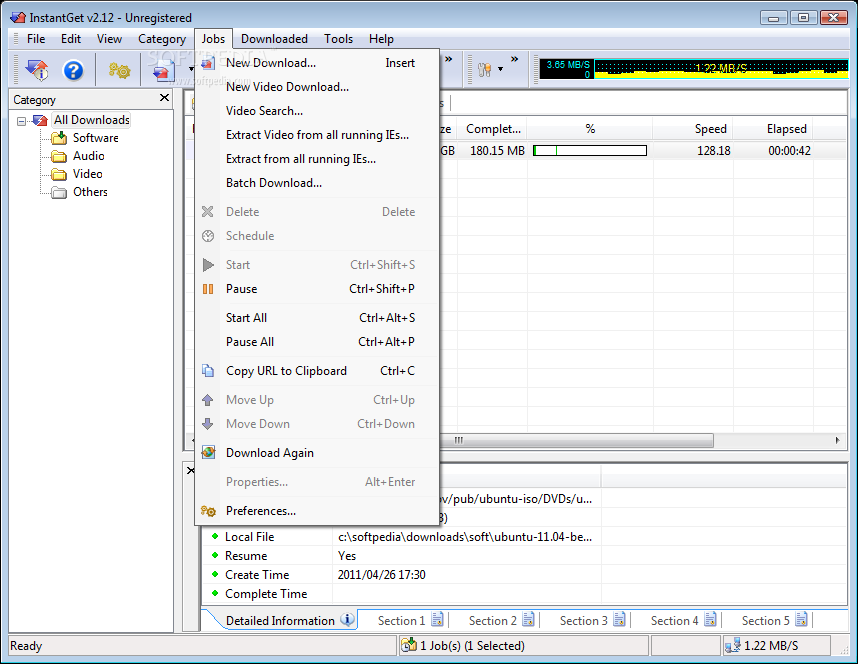Open dropdown arrow next to new download icon

pyautogui.click(x=191, y=70)
